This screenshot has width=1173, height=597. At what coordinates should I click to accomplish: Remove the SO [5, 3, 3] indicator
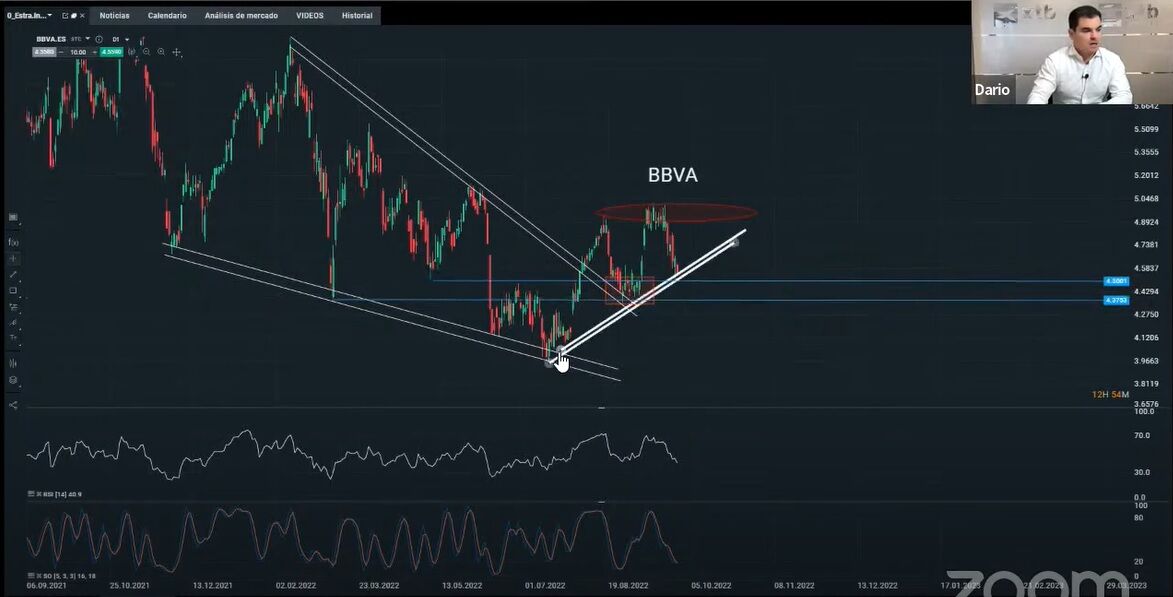coord(39,575)
